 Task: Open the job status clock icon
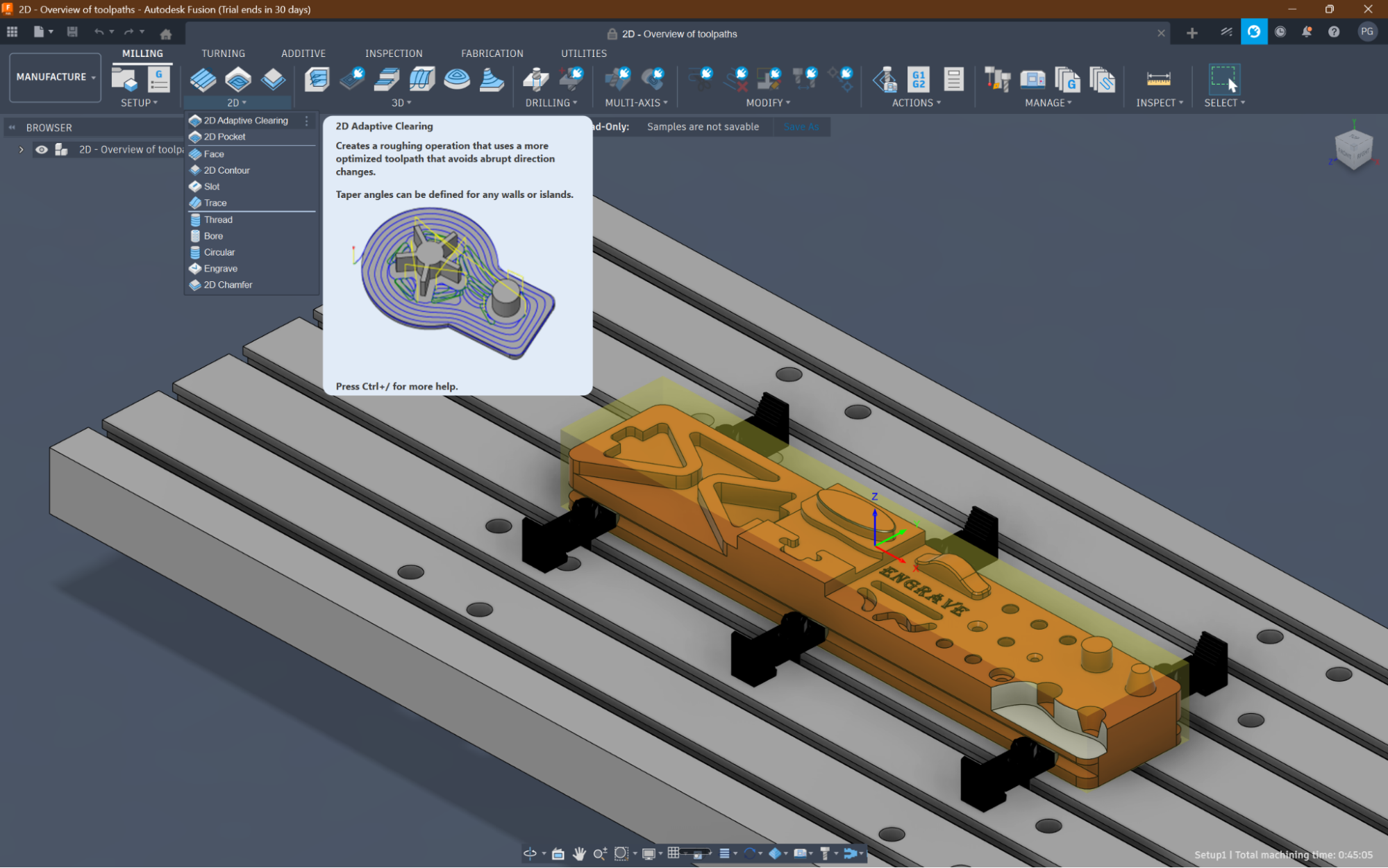(1280, 32)
